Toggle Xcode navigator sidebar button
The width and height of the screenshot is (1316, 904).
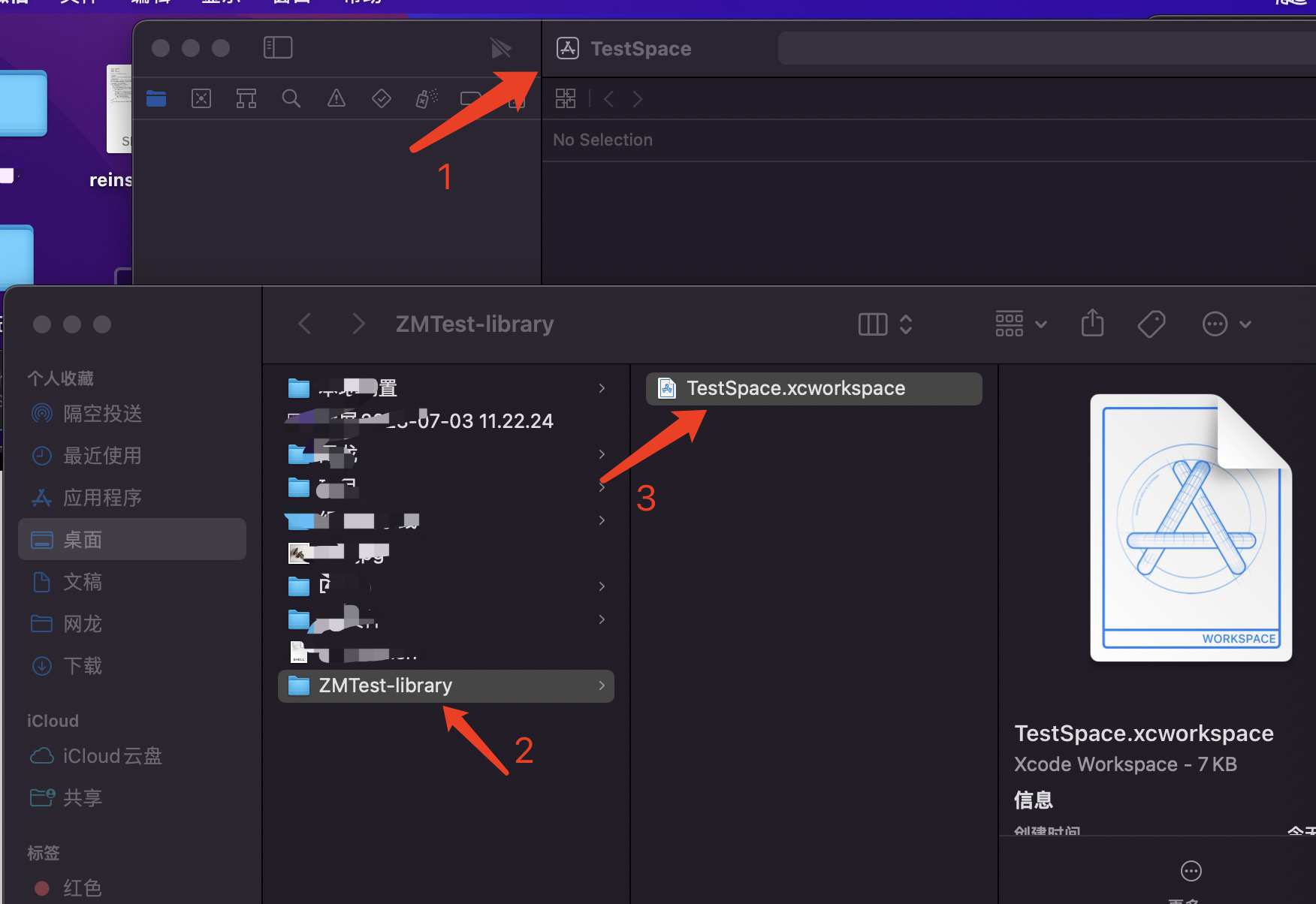point(278,48)
